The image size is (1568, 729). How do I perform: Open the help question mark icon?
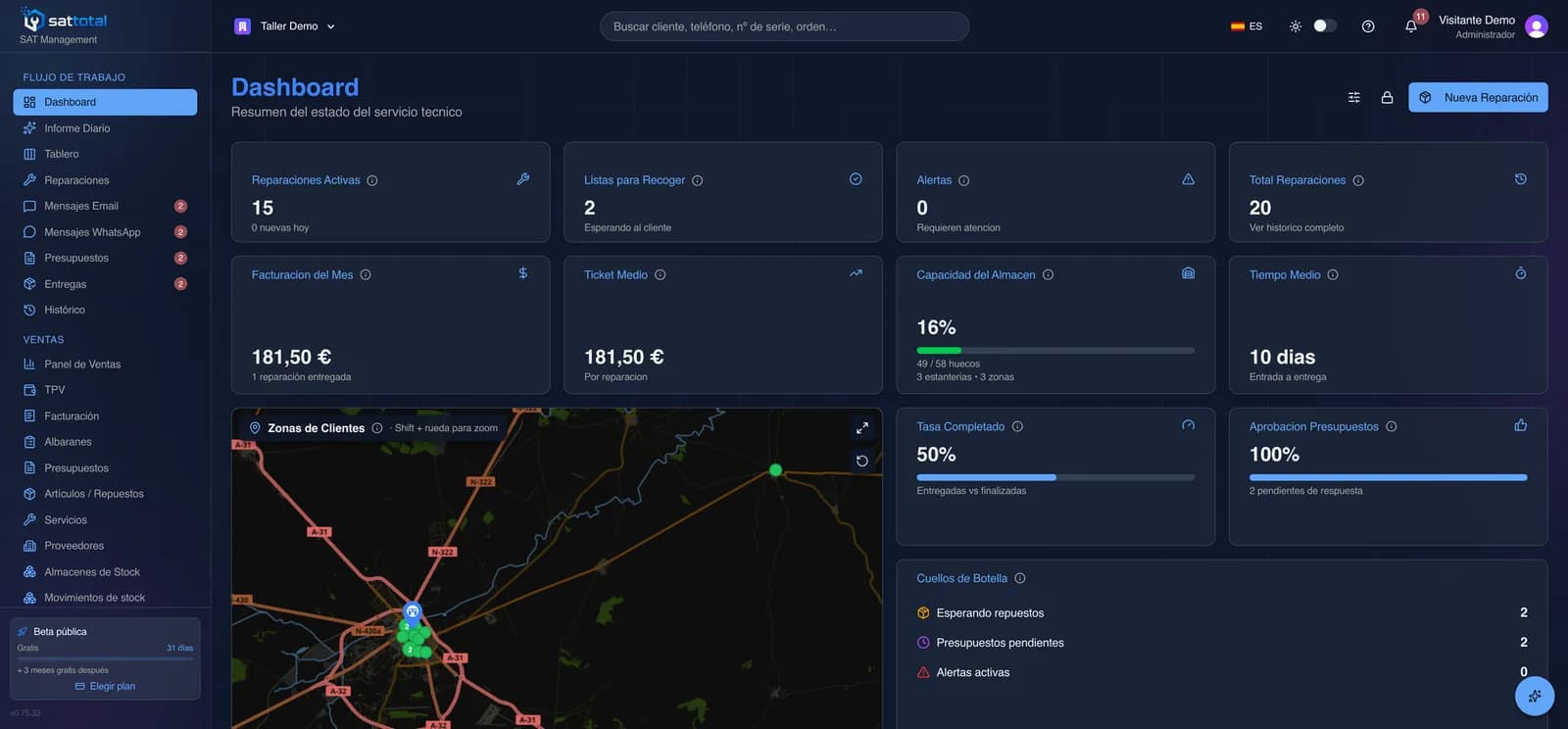(1368, 26)
